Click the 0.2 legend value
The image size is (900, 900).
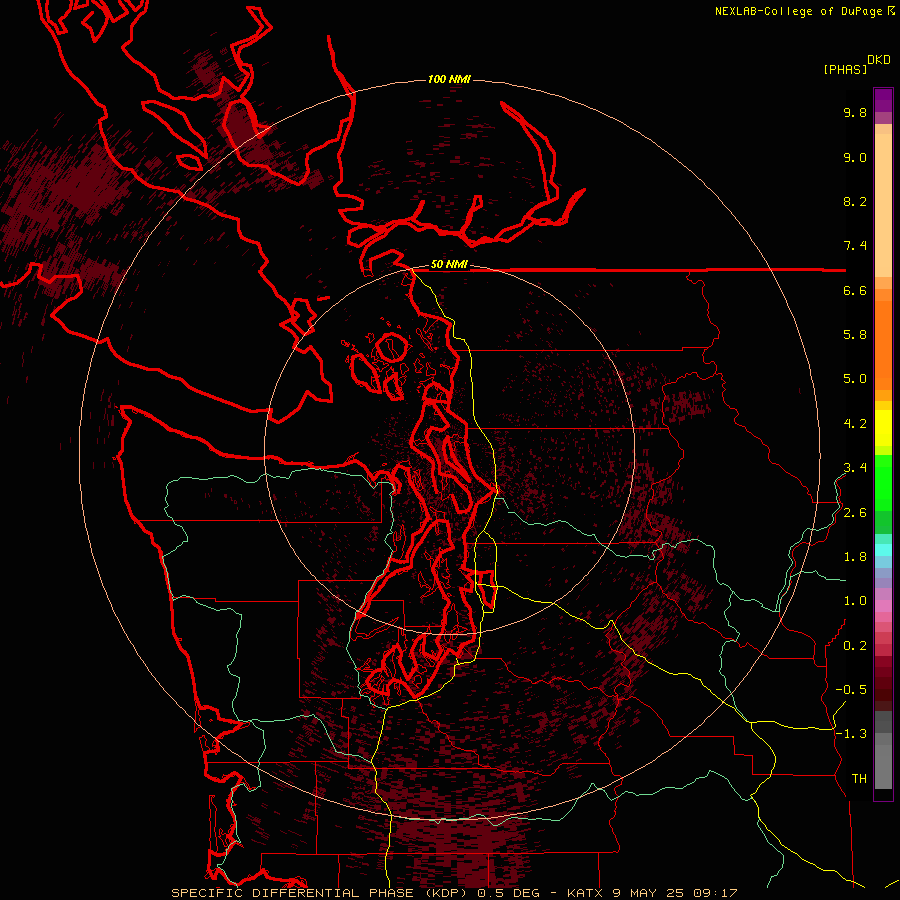click(855, 646)
